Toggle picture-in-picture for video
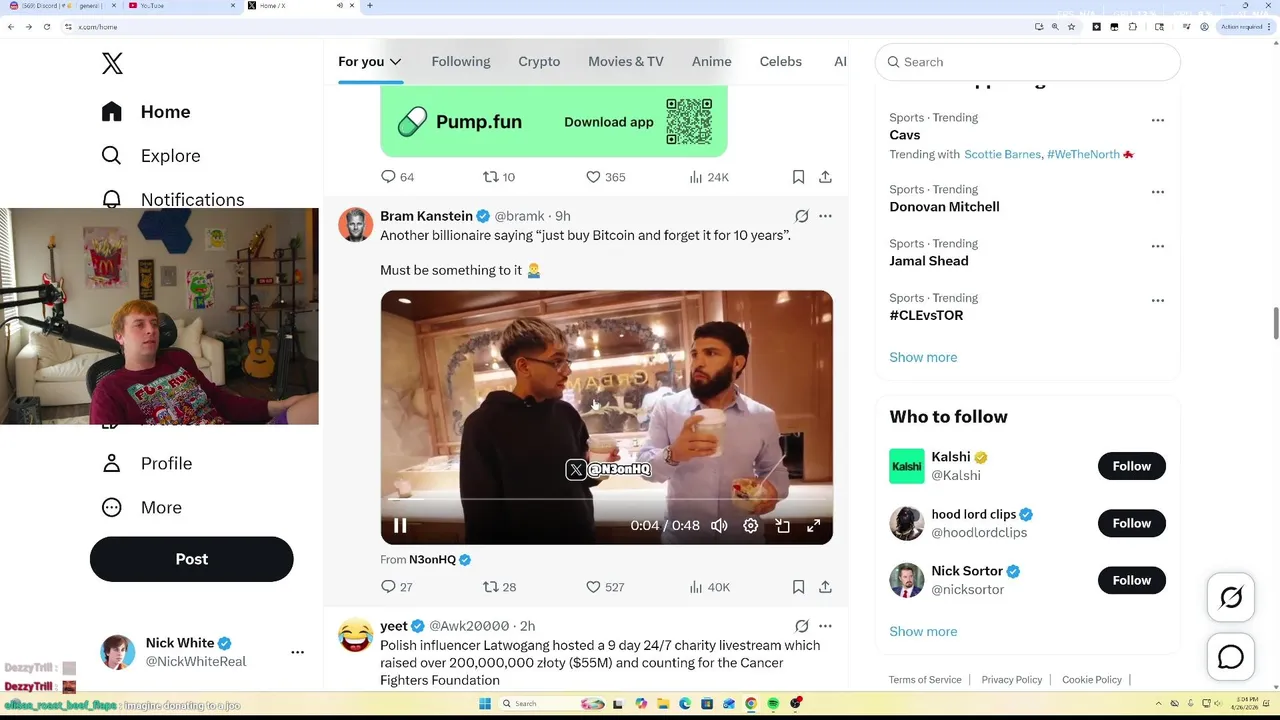The height and width of the screenshot is (720, 1280). [x=783, y=526]
